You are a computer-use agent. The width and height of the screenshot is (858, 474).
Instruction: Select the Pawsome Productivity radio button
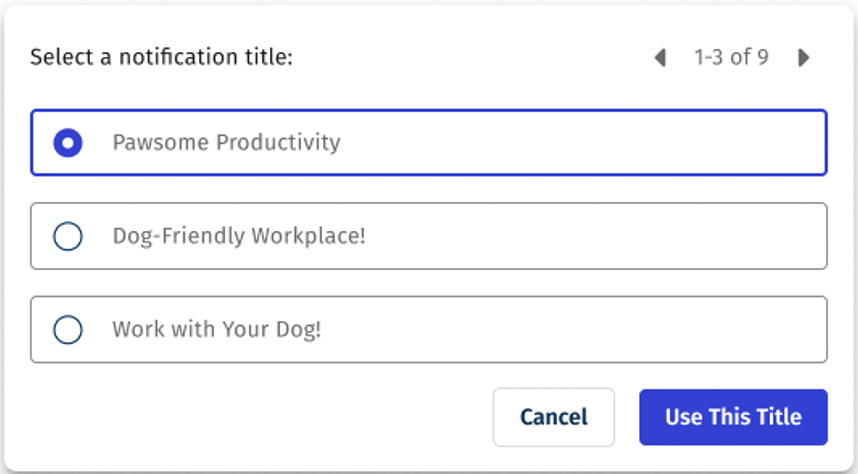pos(68,143)
